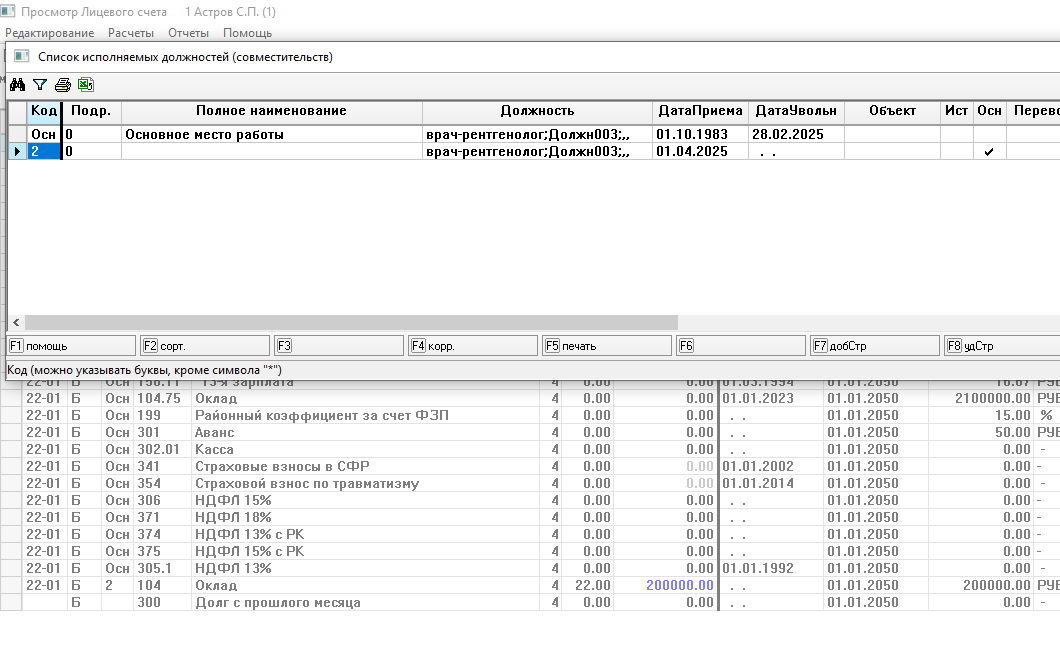Click the horizontal scrollbar thumb
The height and width of the screenshot is (653, 1060).
coord(350,323)
